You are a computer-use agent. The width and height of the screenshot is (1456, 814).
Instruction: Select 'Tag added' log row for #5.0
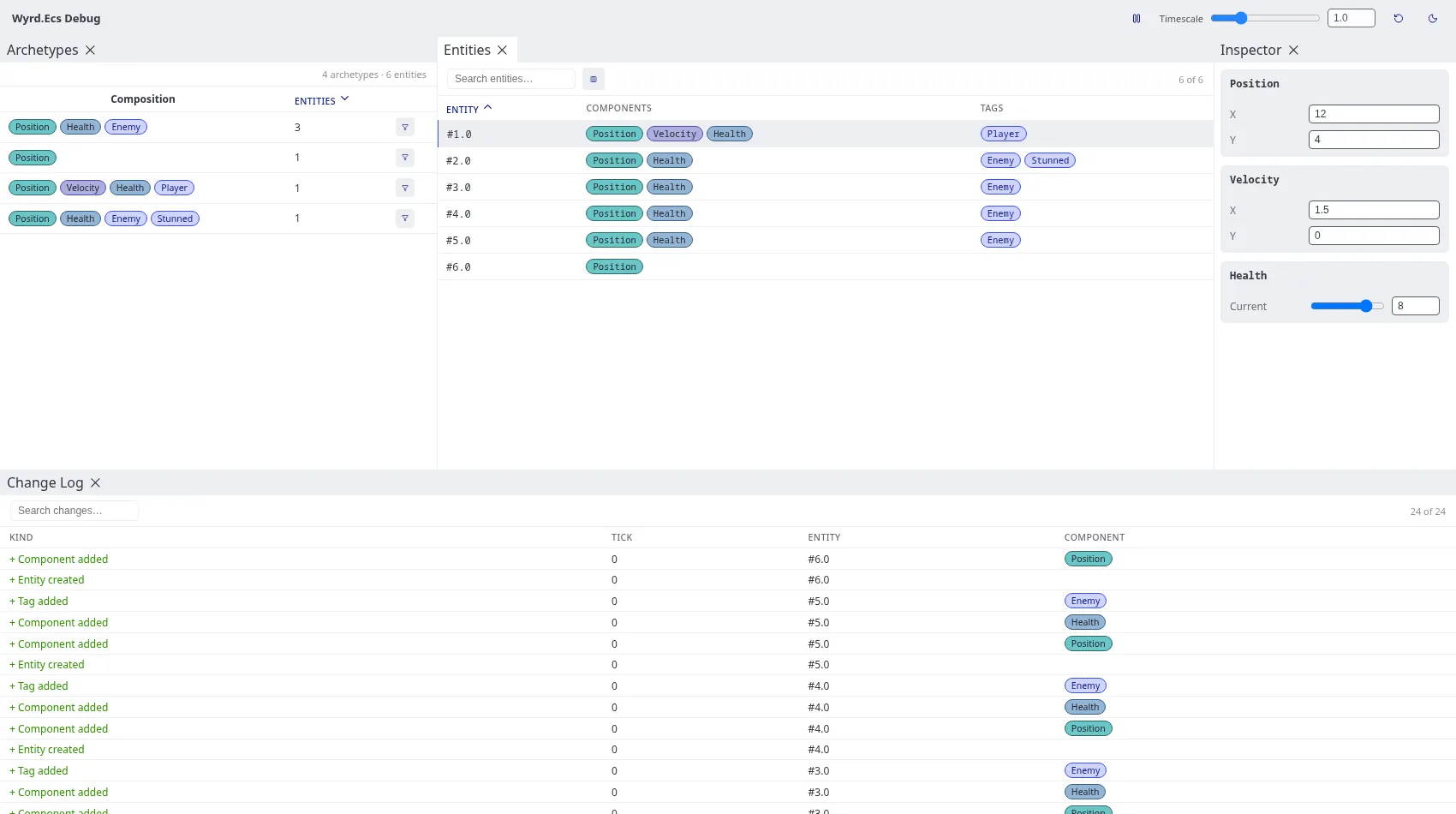click(x=728, y=602)
